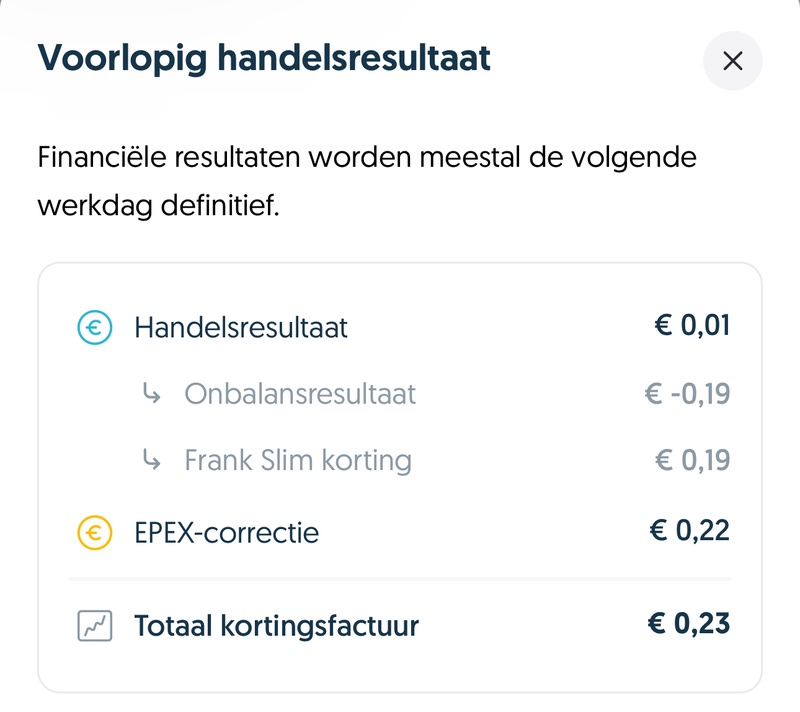The image size is (800, 712).
Task: Select the Handelsresultaat row label
Action: point(241,327)
